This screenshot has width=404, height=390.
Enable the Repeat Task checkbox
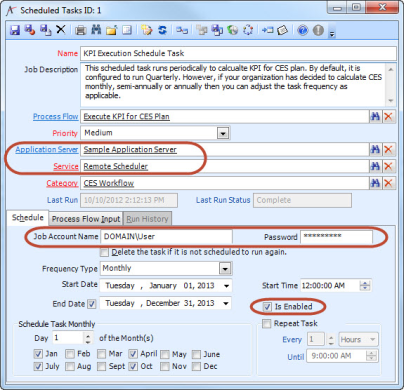coord(266,324)
